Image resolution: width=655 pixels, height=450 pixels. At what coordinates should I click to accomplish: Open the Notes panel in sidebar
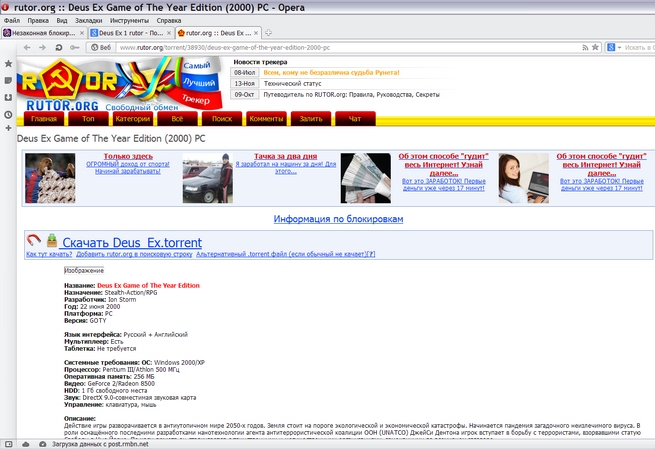pos(8,80)
